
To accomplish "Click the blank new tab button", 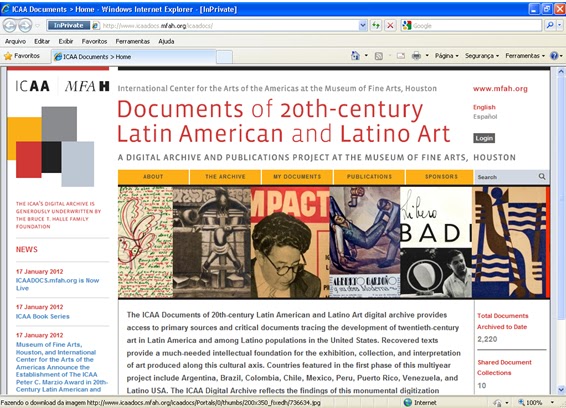I will pos(224,57).
